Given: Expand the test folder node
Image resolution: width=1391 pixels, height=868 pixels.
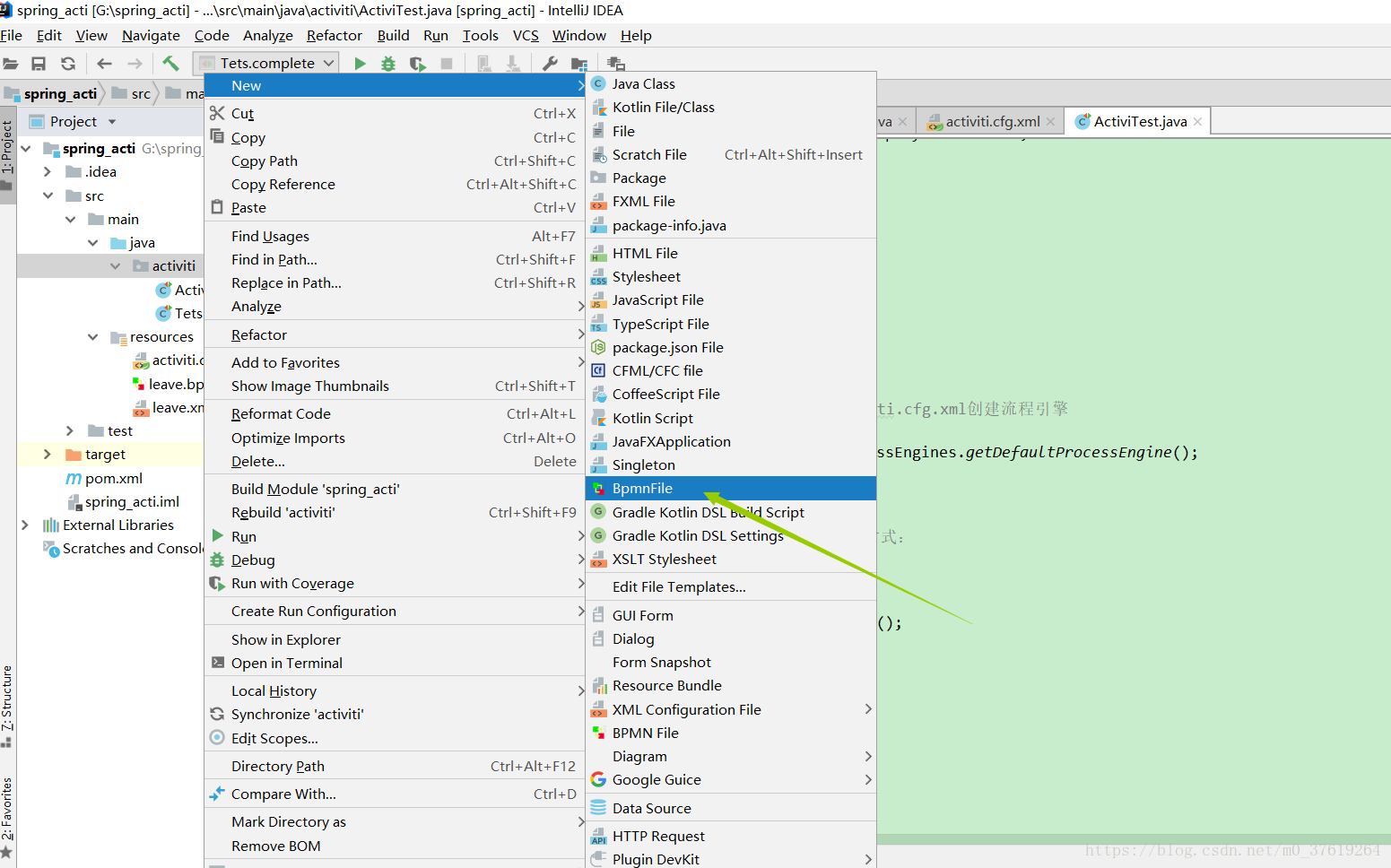Looking at the screenshot, I should (x=70, y=431).
